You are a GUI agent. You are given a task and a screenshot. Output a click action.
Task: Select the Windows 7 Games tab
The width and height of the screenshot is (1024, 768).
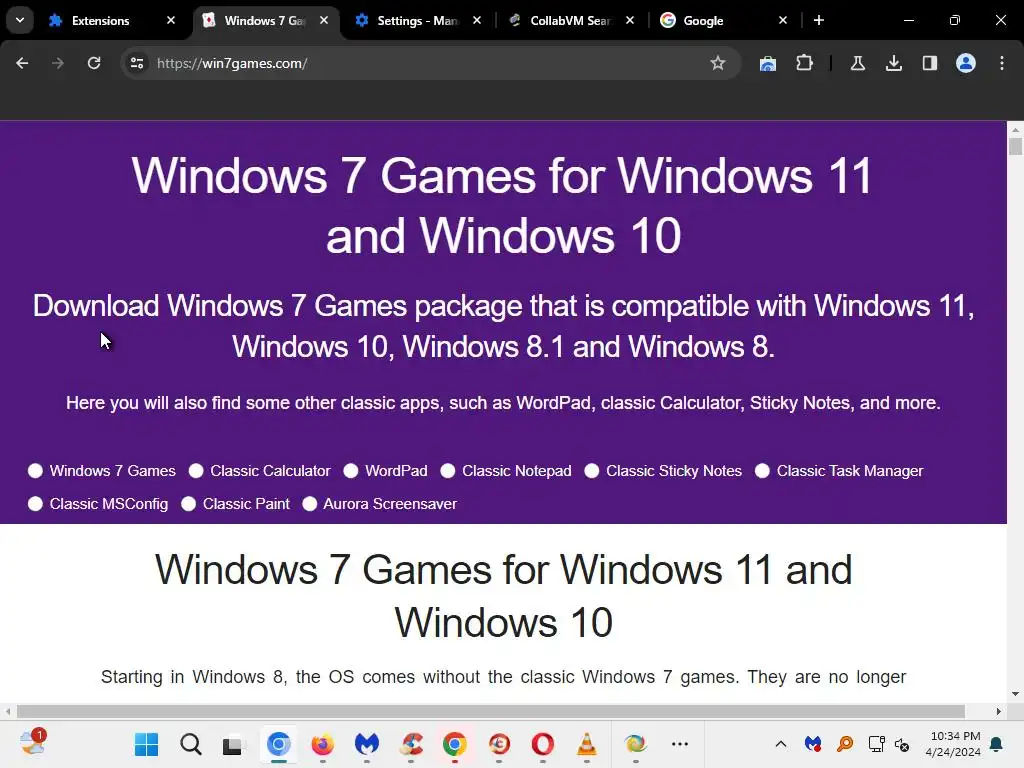tap(264, 21)
